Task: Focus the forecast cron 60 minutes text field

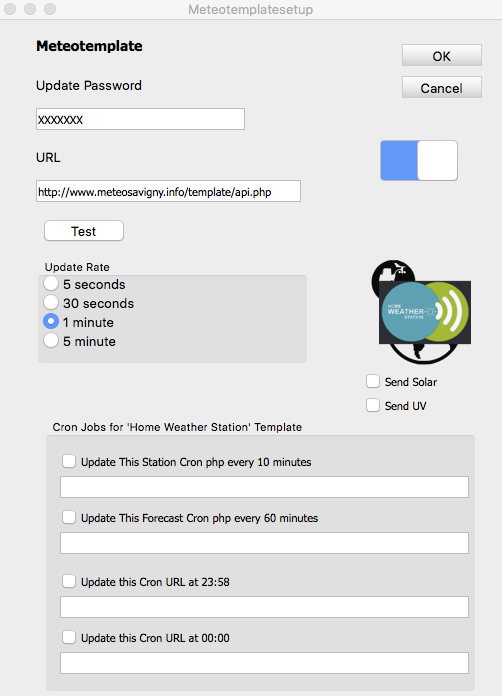Action: pyautogui.click(x=265, y=543)
